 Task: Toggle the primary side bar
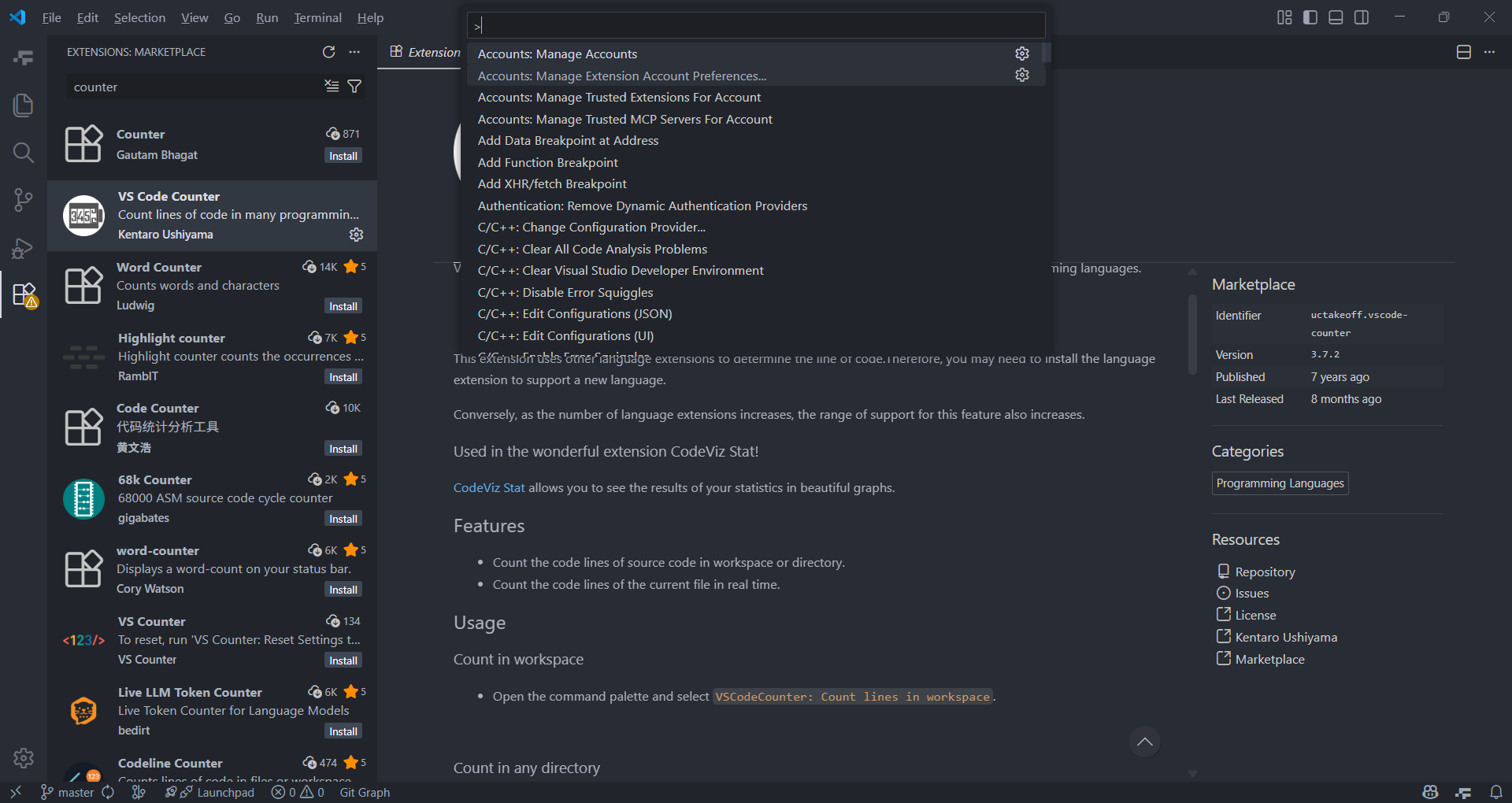tap(1310, 17)
